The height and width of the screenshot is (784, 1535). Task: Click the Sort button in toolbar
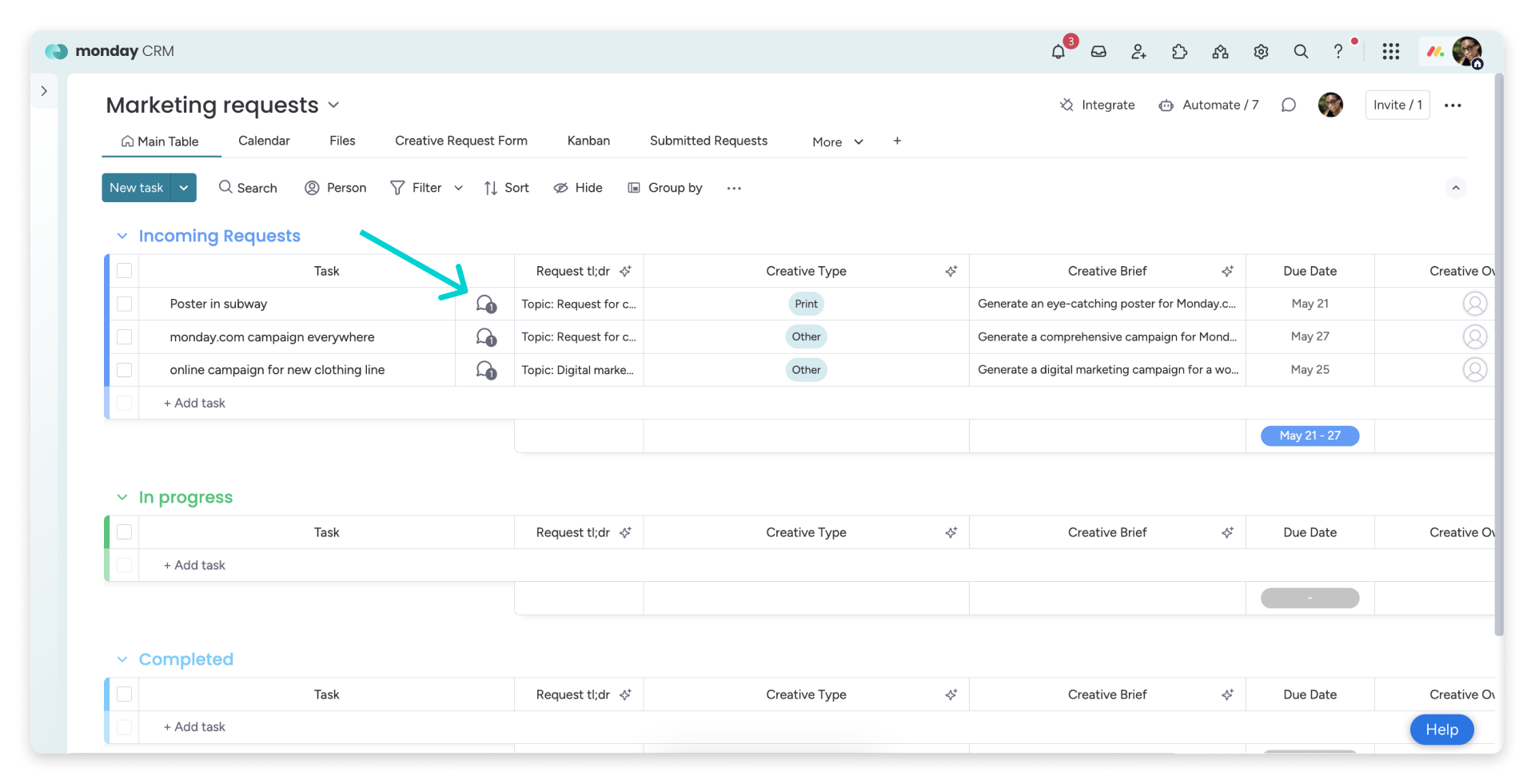506,188
